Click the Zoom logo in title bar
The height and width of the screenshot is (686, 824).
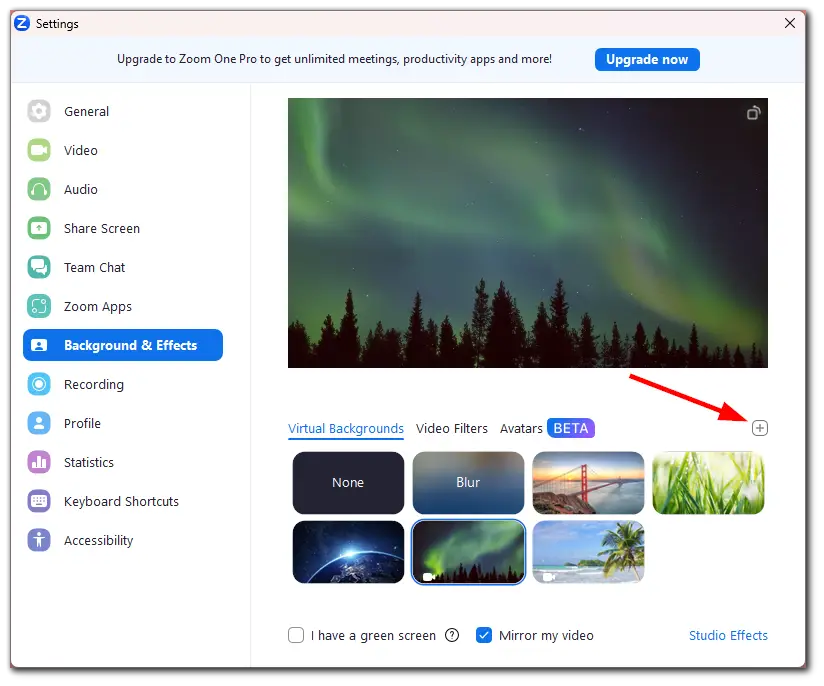pyautogui.click(x=22, y=24)
